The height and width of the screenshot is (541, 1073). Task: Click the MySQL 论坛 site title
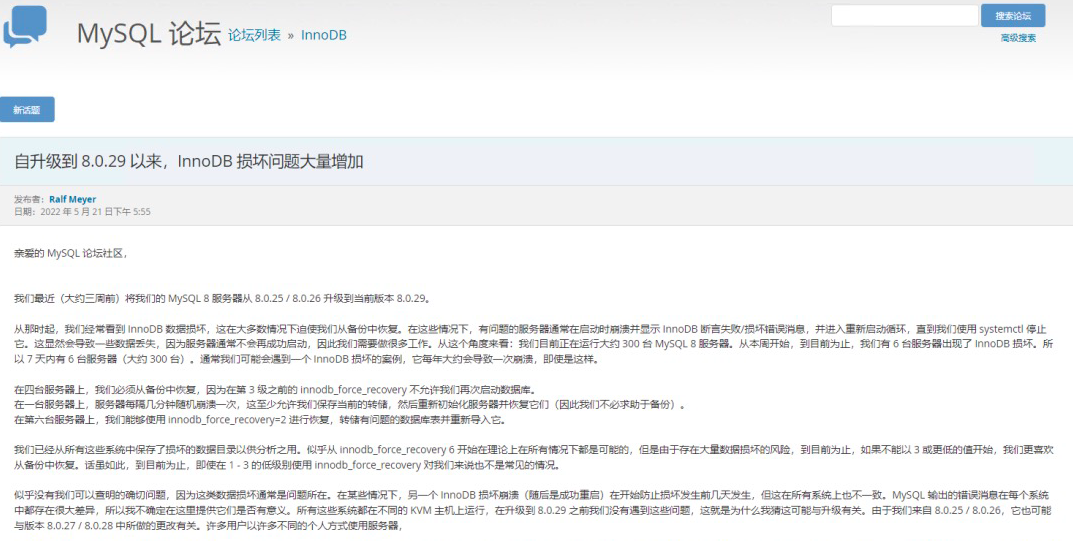(148, 34)
